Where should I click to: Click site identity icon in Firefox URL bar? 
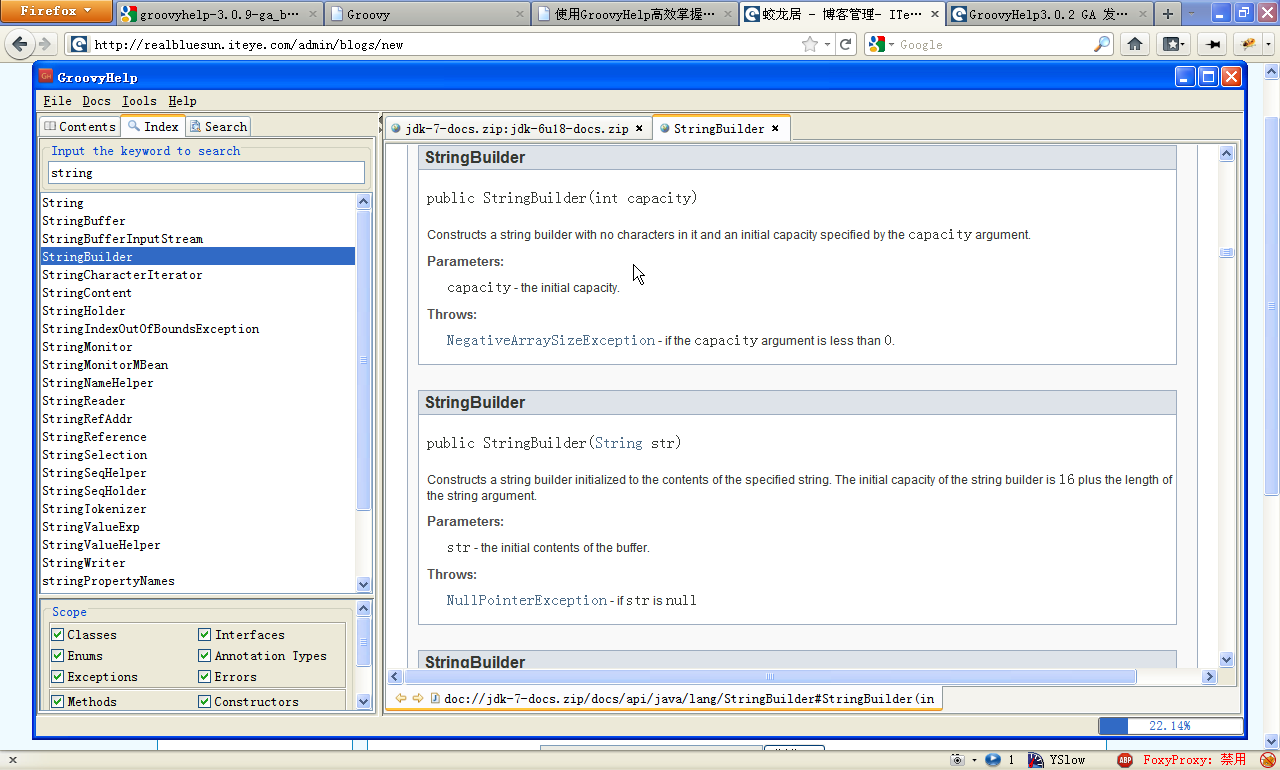(79, 44)
